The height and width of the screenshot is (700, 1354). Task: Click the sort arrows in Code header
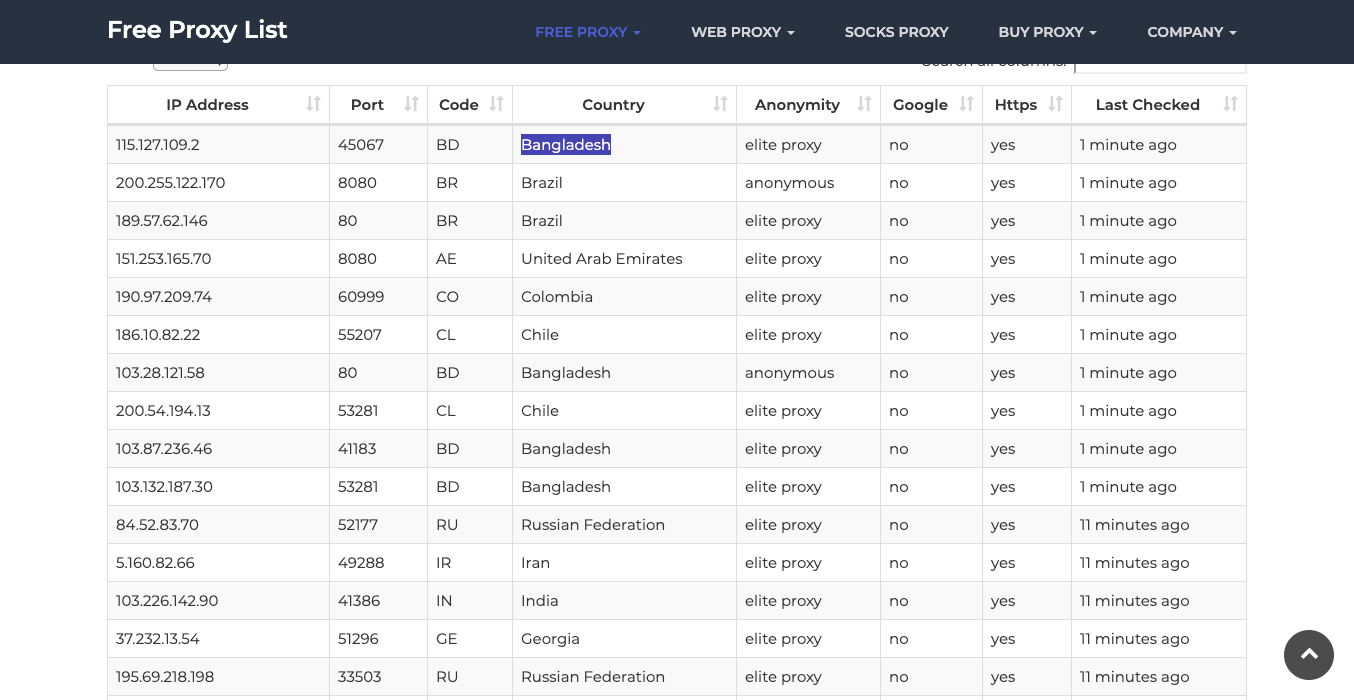[497, 104]
